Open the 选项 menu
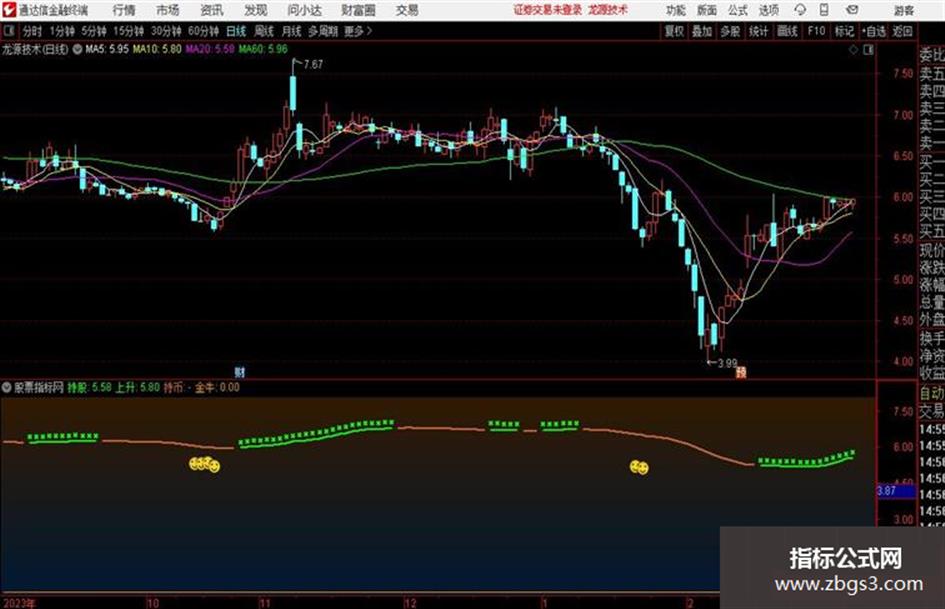 769,10
